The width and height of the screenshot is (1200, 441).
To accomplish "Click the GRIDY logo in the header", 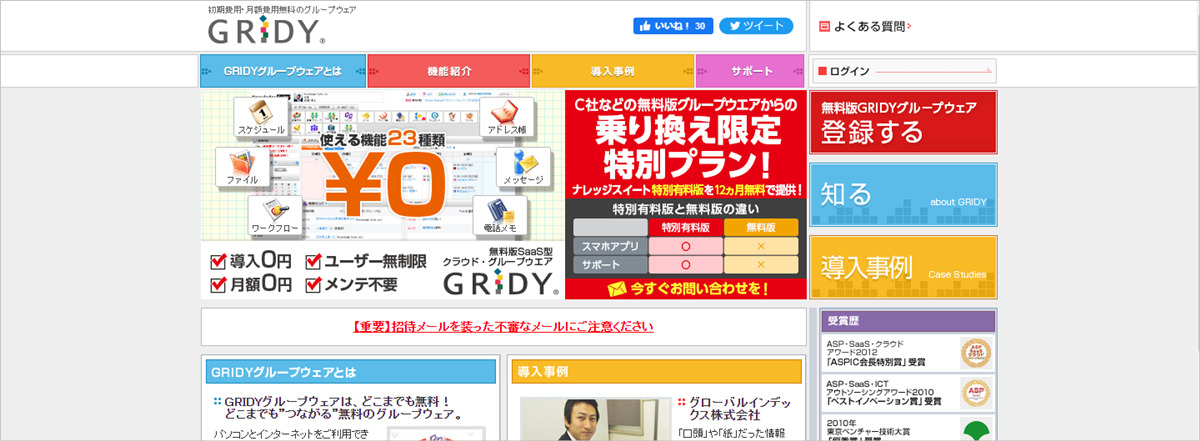I will 267,32.
